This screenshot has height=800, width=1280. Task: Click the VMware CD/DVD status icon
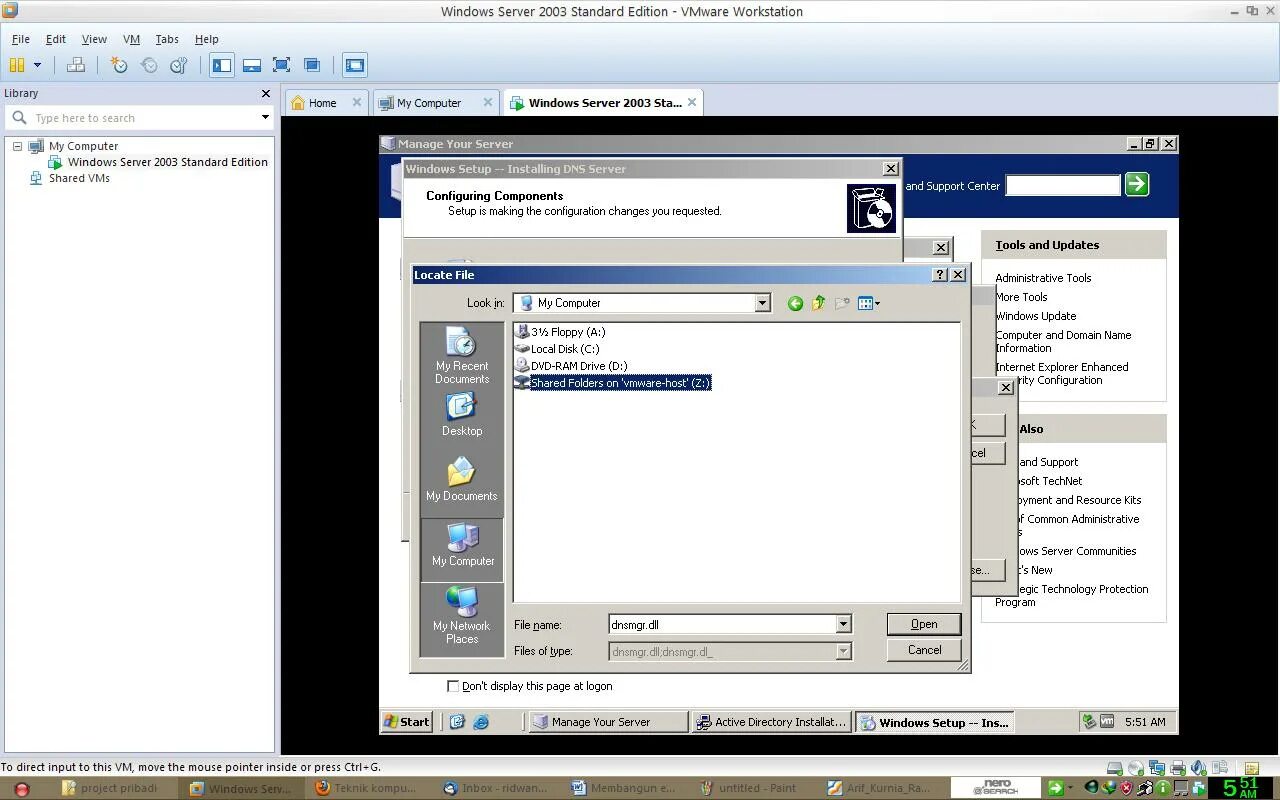coord(1136,768)
